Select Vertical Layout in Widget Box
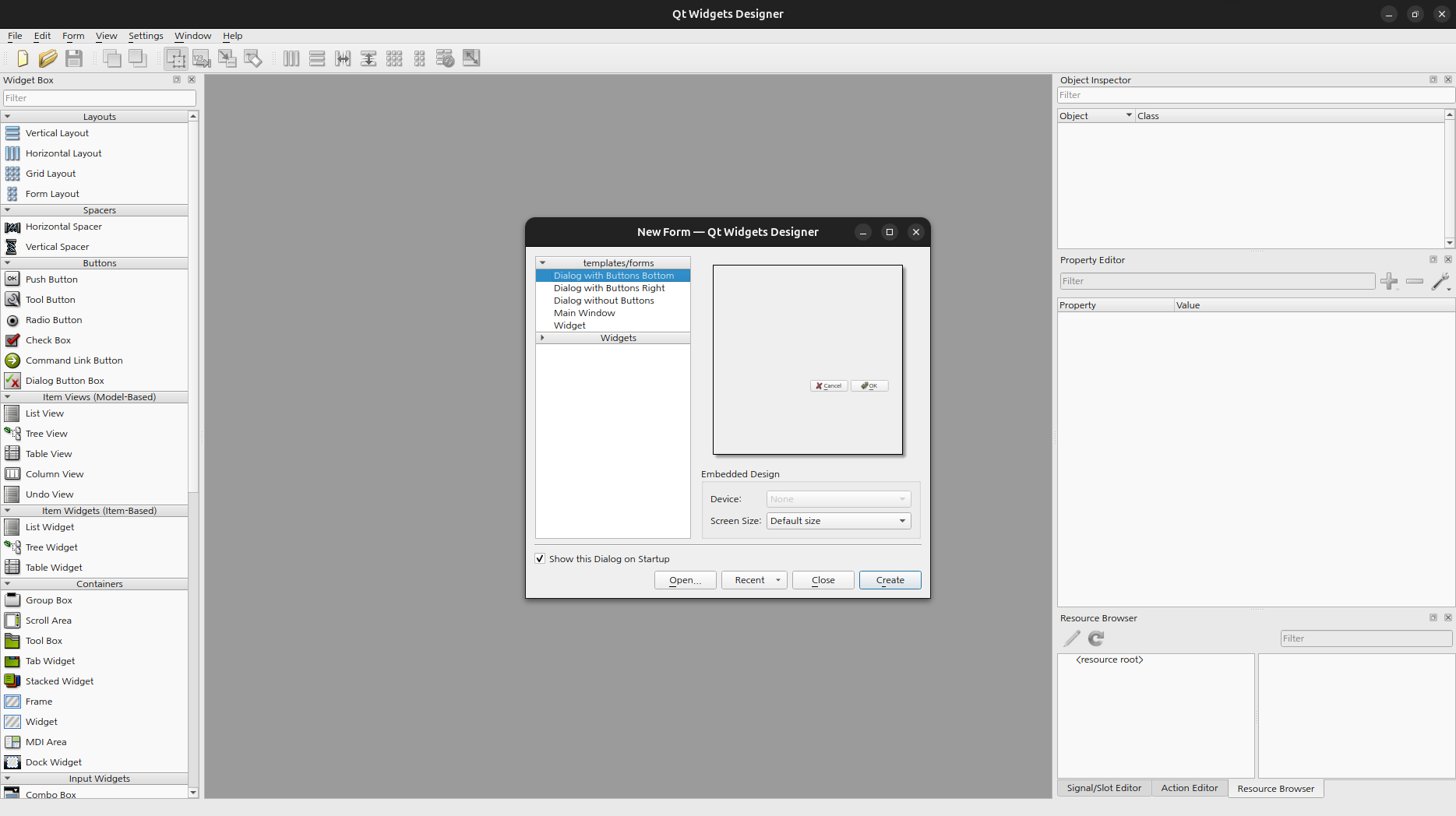This screenshot has width=1456, height=816. 57,133
